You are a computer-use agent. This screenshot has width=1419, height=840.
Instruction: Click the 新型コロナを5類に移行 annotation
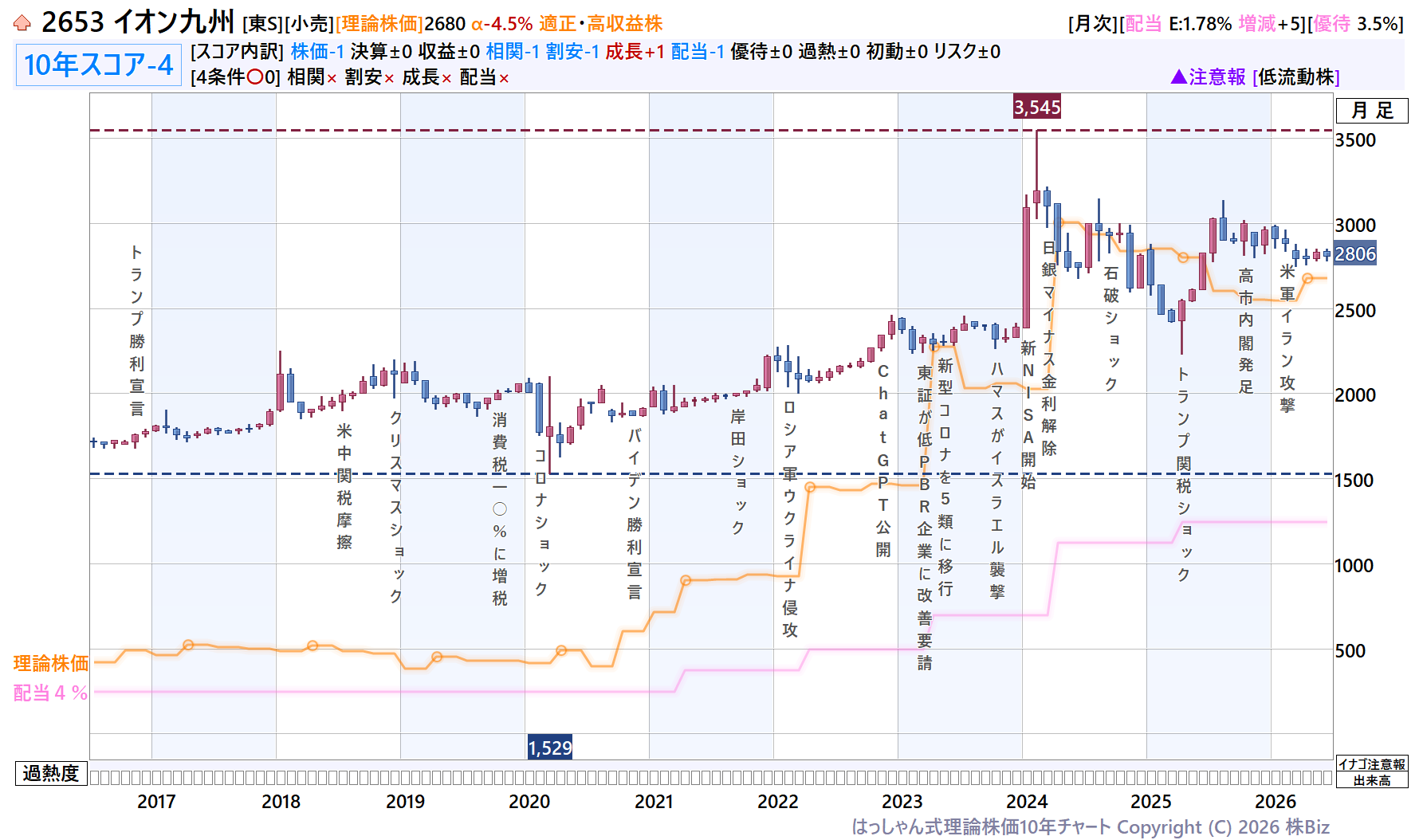click(945, 477)
